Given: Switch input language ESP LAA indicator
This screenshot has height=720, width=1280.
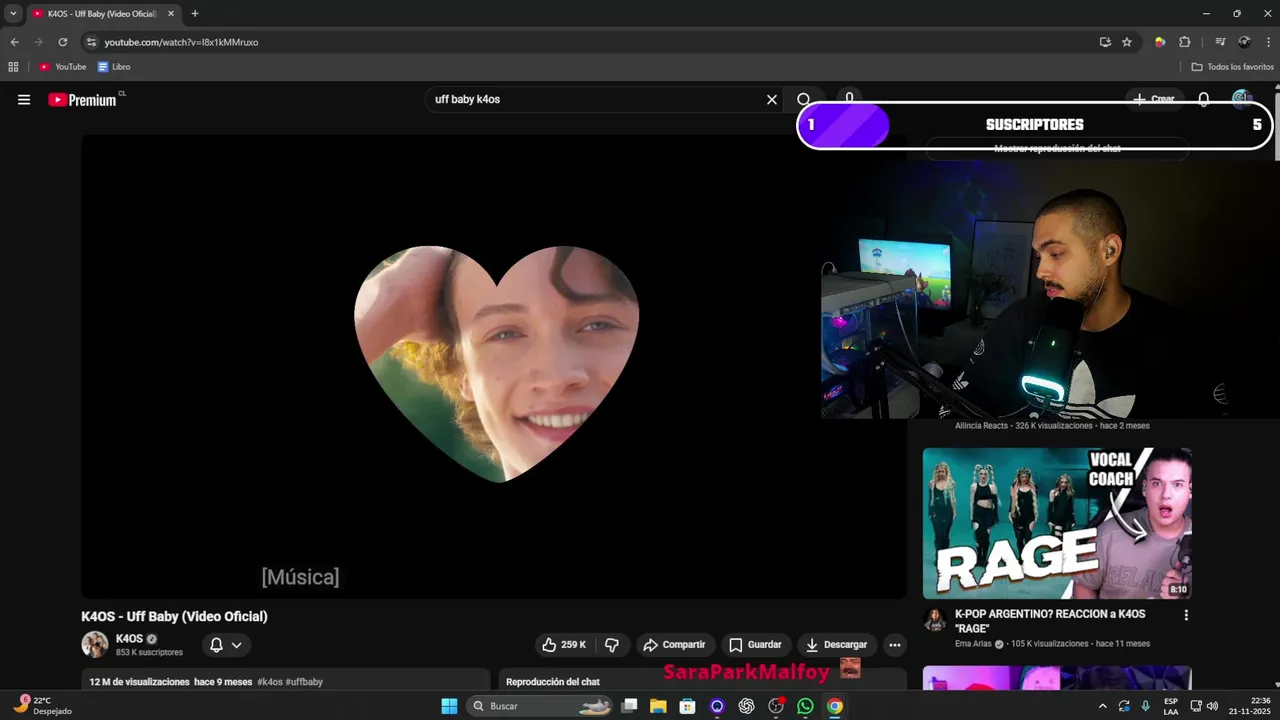Looking at the screenshot, I should coord(1171,706).
